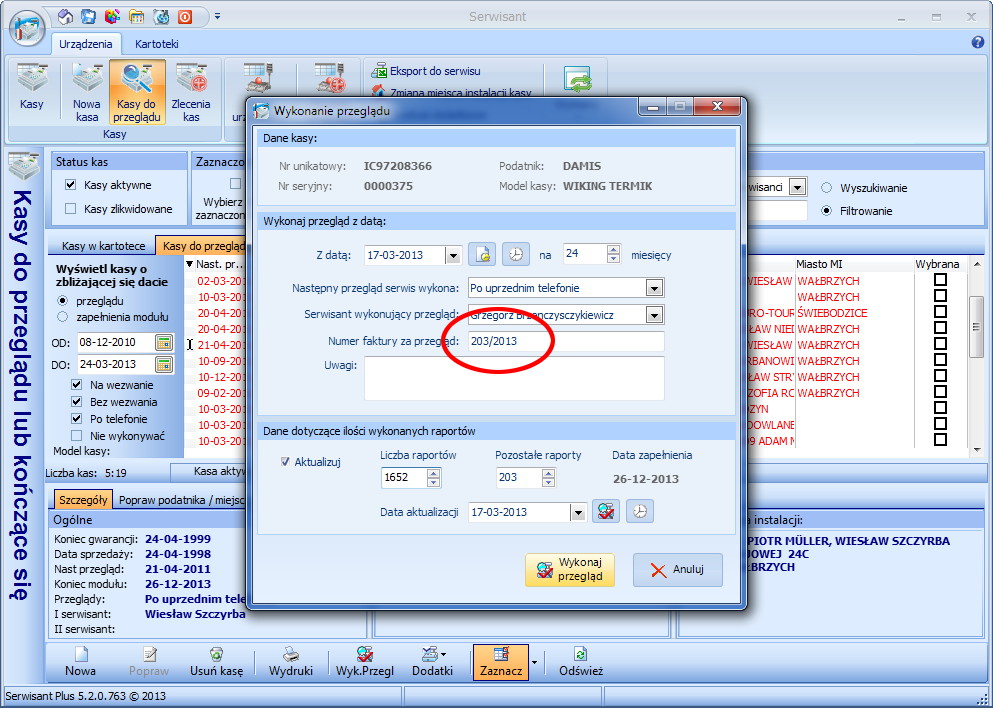Check Wybrana box in first WAŁBRZYCH row
Image resolution: width=993 pixels, height=708 pixels.
940,281
